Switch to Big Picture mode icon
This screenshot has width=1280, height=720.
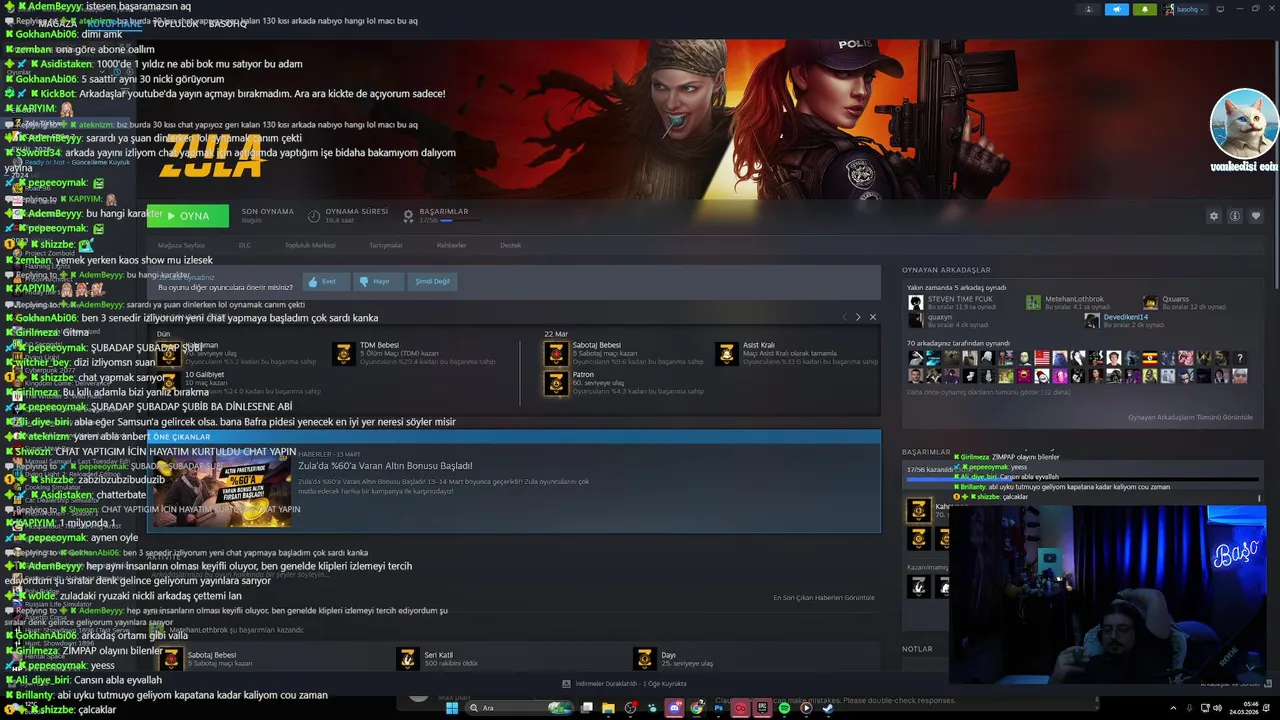tap(1219, 9)
